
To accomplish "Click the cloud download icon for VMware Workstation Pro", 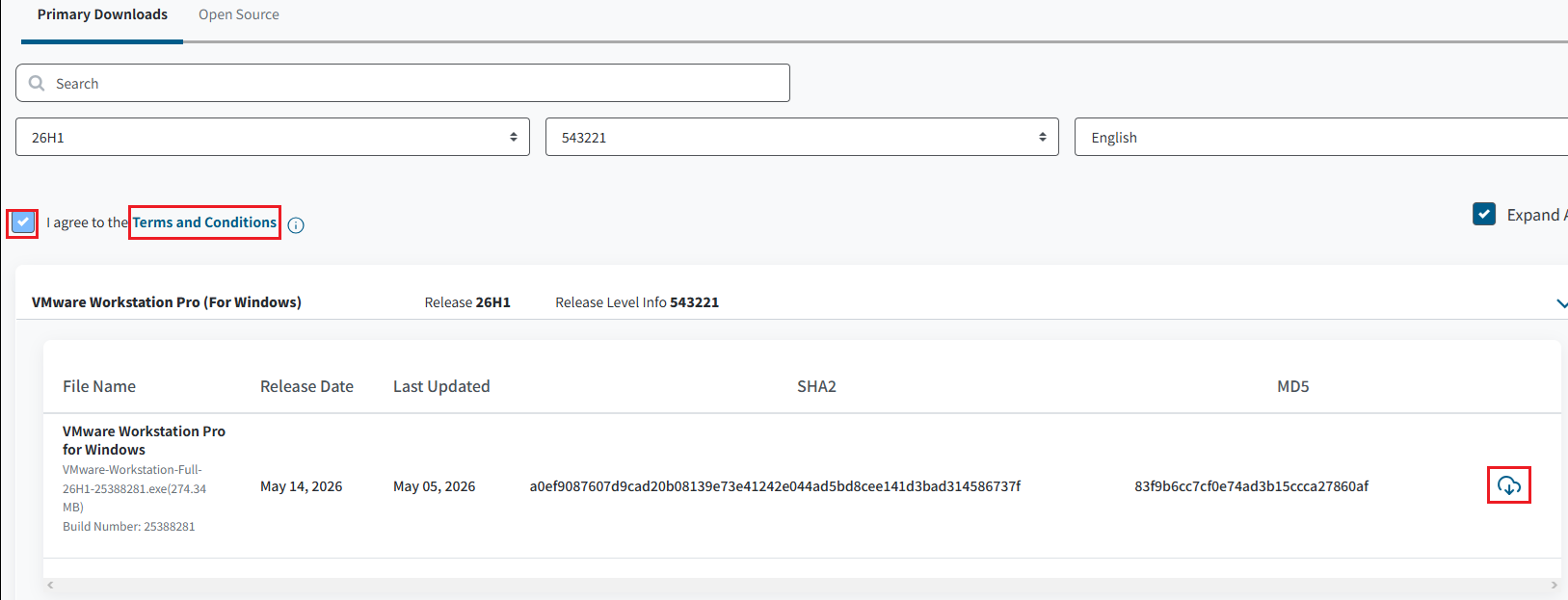I will pos(1509,485).
